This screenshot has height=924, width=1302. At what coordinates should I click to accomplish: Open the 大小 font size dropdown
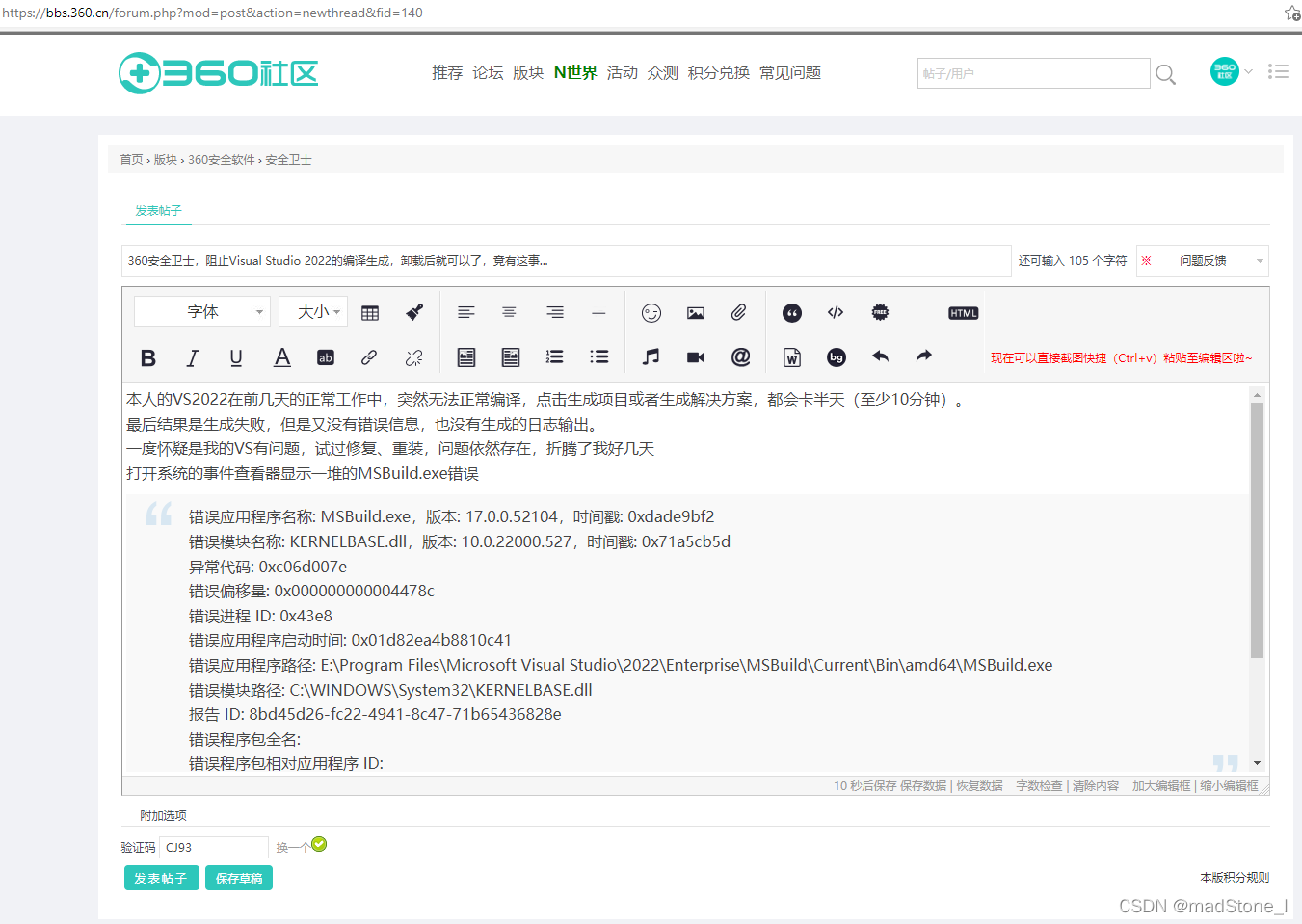(313, 311)
